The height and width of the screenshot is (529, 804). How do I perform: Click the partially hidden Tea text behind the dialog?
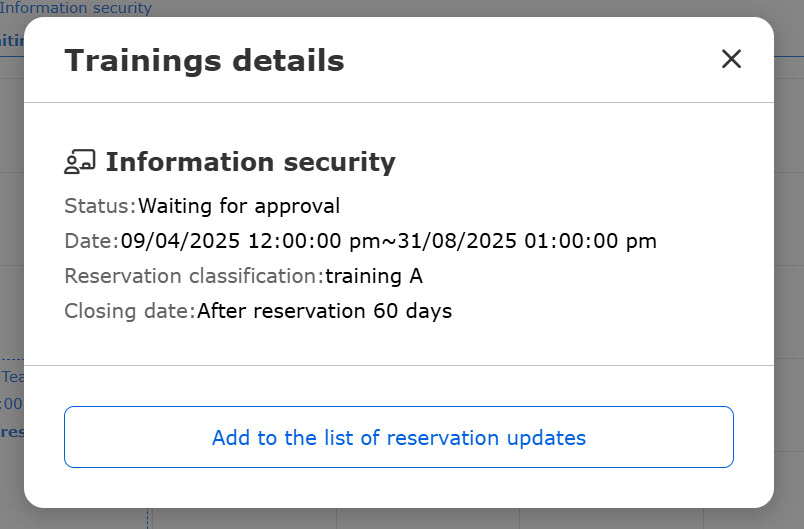(12, 377)
